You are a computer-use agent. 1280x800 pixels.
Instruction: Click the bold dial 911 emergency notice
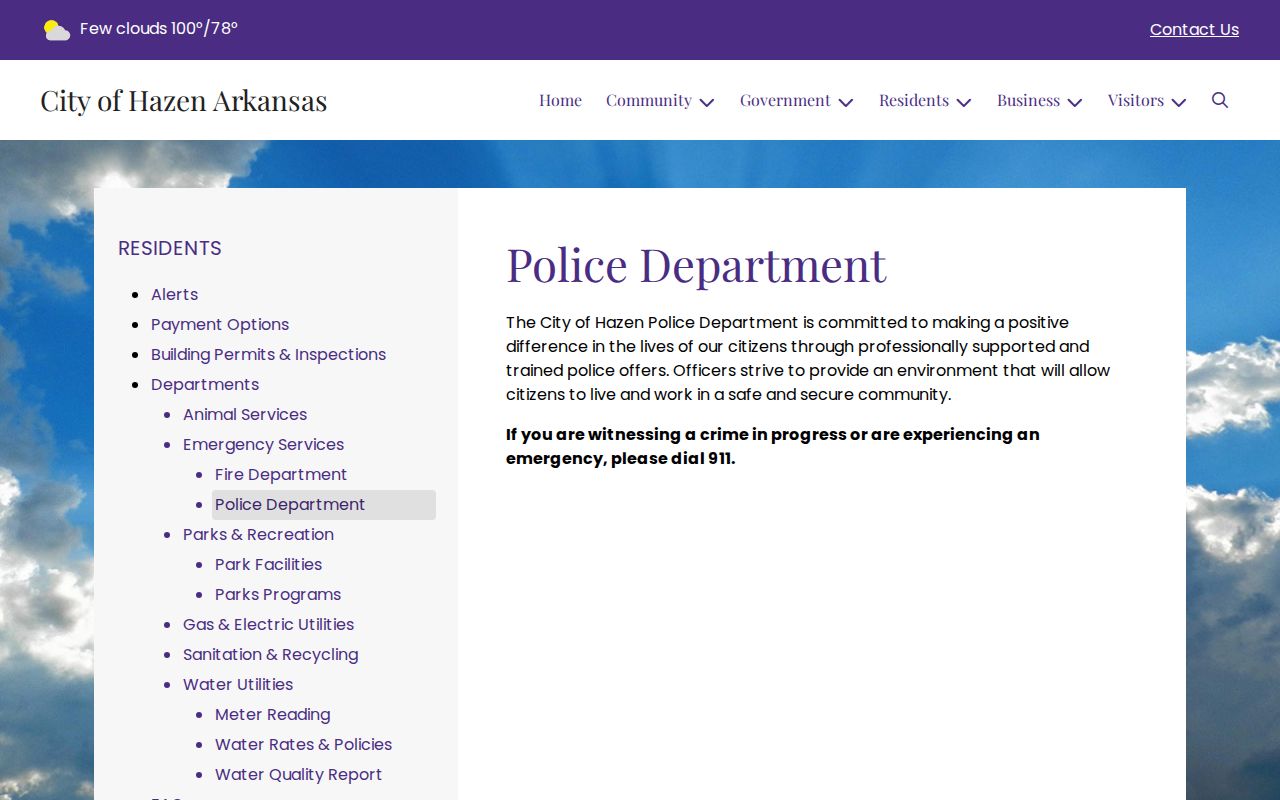coord(773,446)
